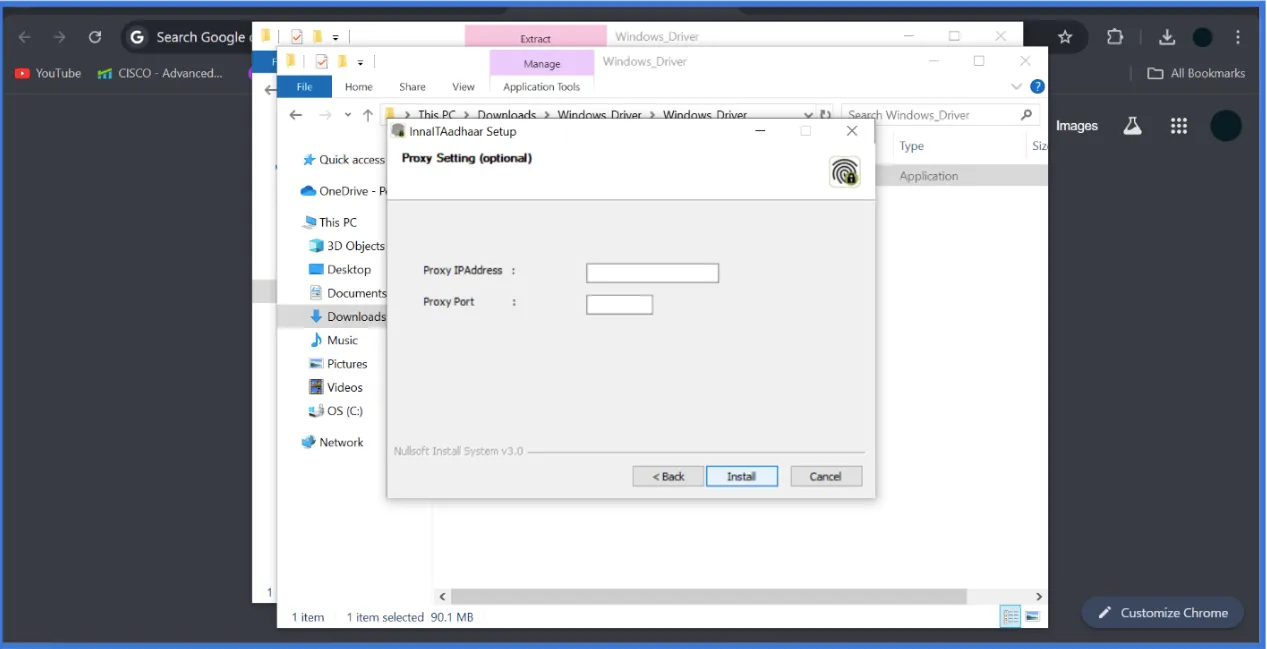Go back in File Explorer navigation
The image size is (1267, 649).
295,115
